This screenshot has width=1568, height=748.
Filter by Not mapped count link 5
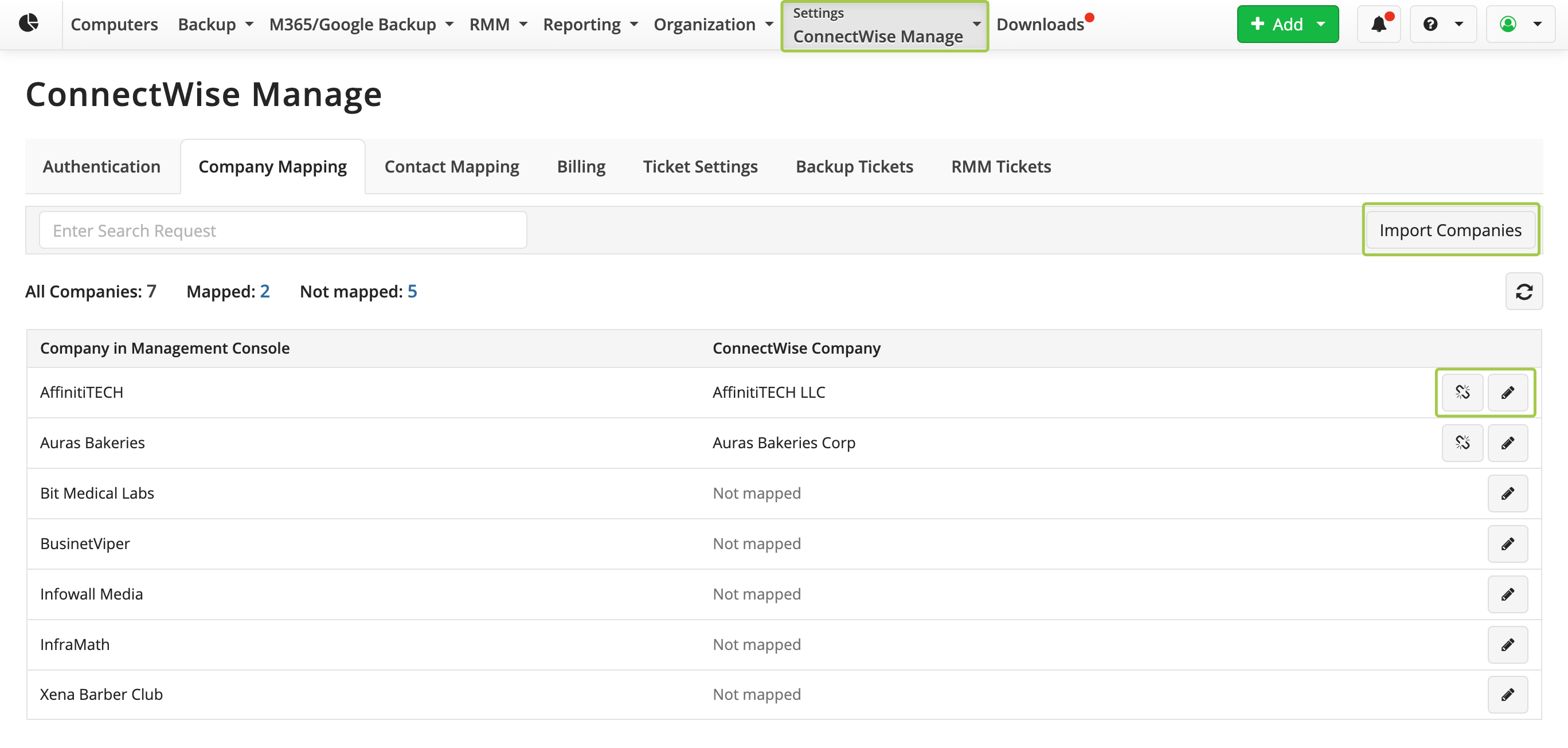(412, 292)
